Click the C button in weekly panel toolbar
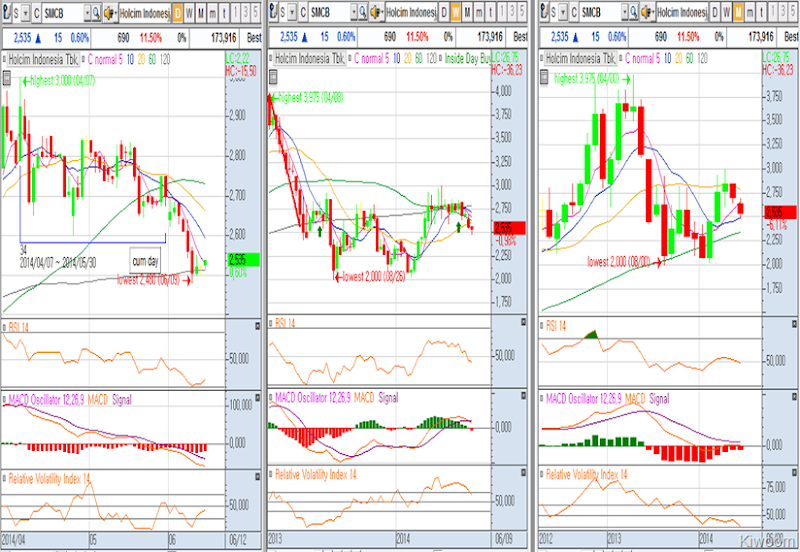This screenshot has width=800, height=552. (x=303, y=13)
